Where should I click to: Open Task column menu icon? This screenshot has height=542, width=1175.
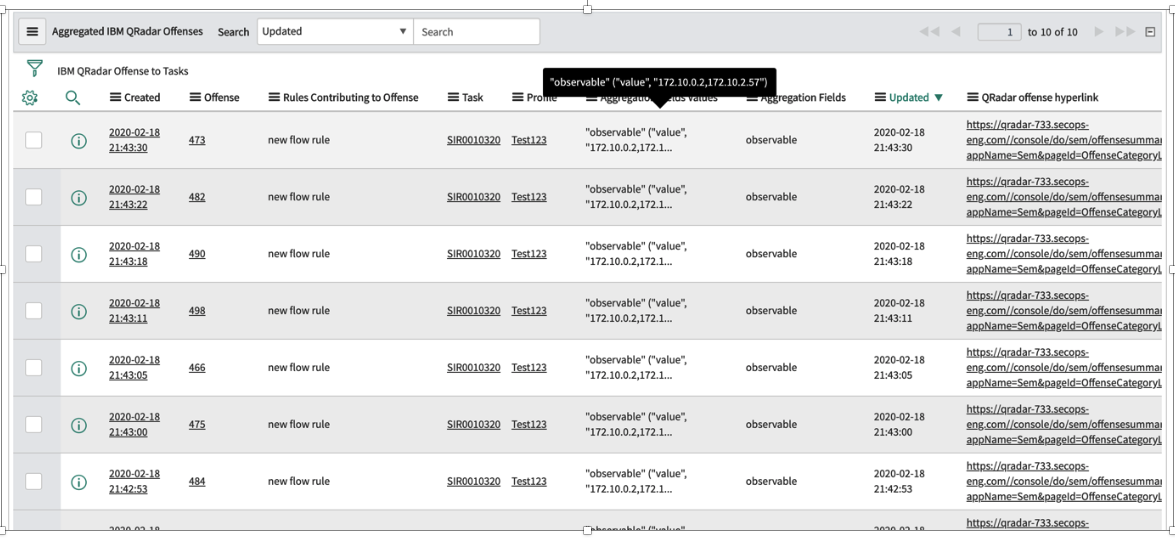coord(453,97)
